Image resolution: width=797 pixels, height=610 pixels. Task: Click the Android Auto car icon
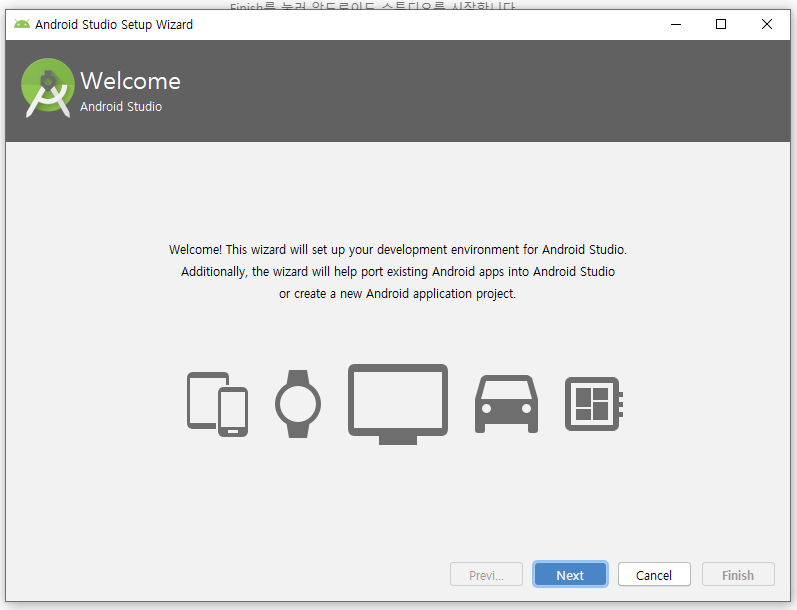(506, 404)
